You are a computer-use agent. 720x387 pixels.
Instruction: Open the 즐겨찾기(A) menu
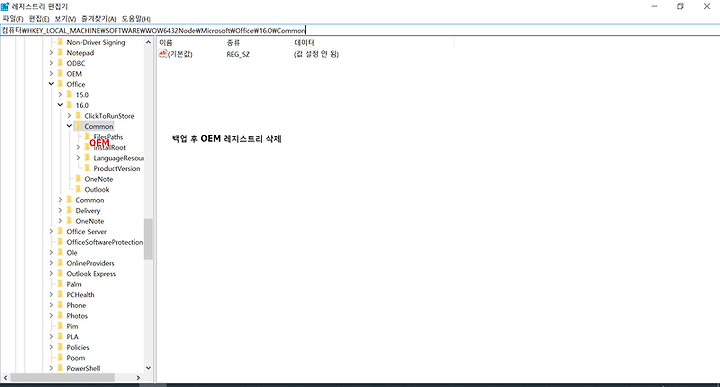tap(99, 19)
